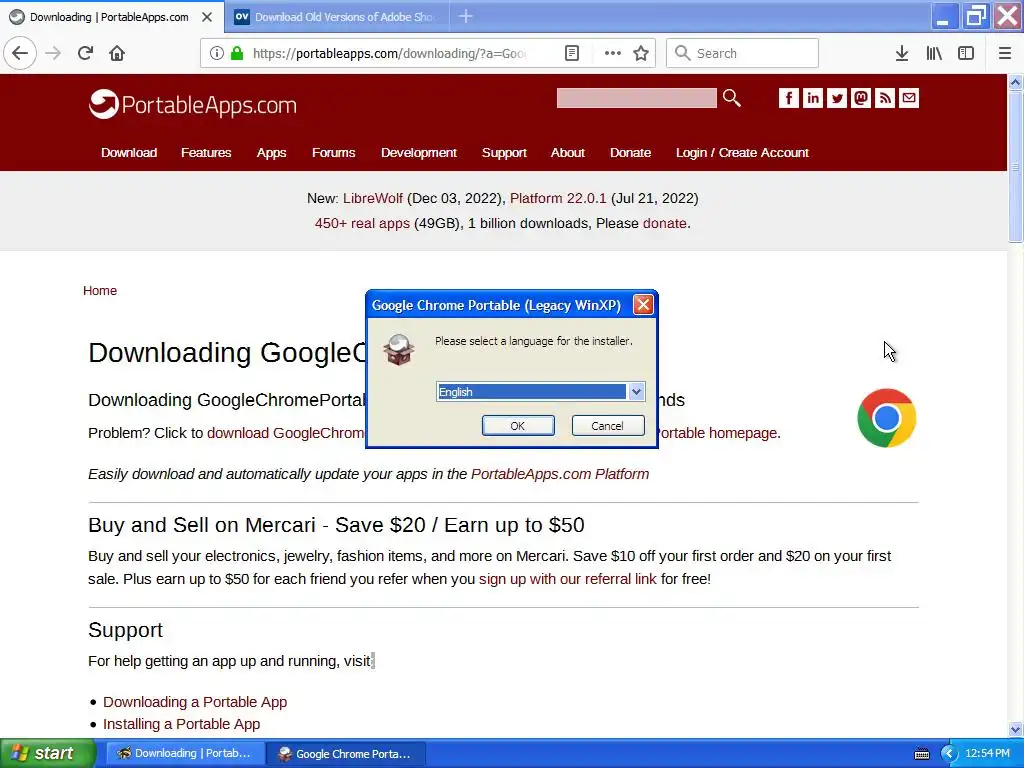Image resolution: width=1024 pixels, height=768 pixels.
Task: Select the Downloading PortableApps.com tab
Action: [x=108, y=17]
